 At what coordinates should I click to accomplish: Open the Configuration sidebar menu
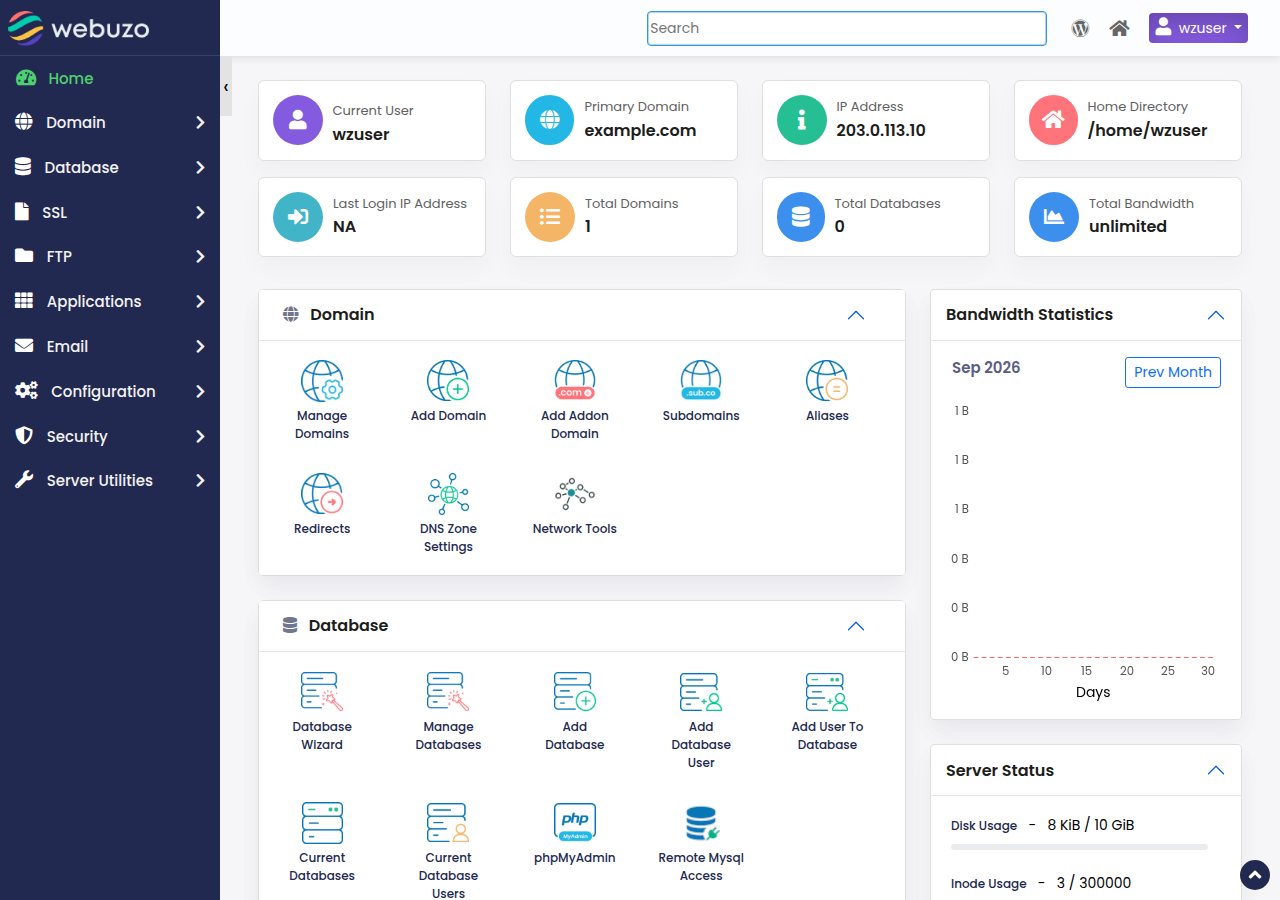[110, 391]
